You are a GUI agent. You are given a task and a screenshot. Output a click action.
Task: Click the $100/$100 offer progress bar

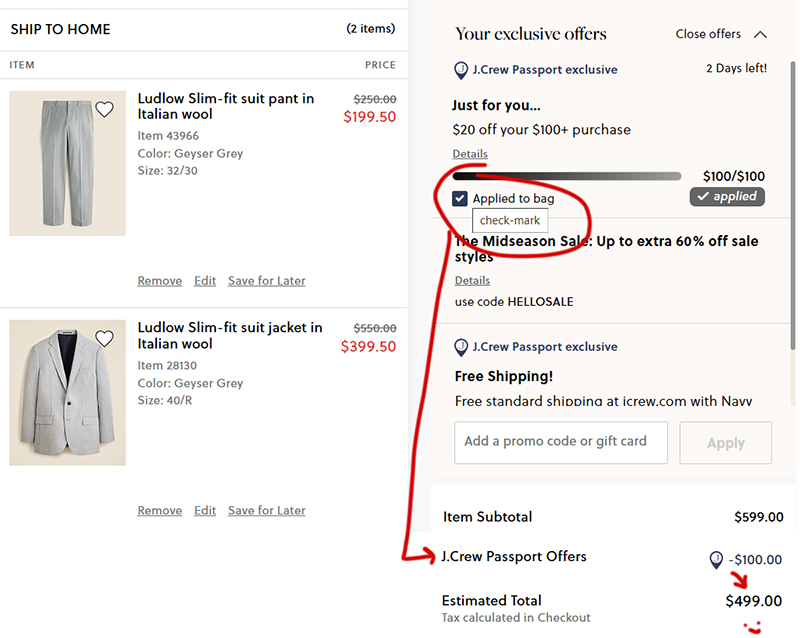566,177
